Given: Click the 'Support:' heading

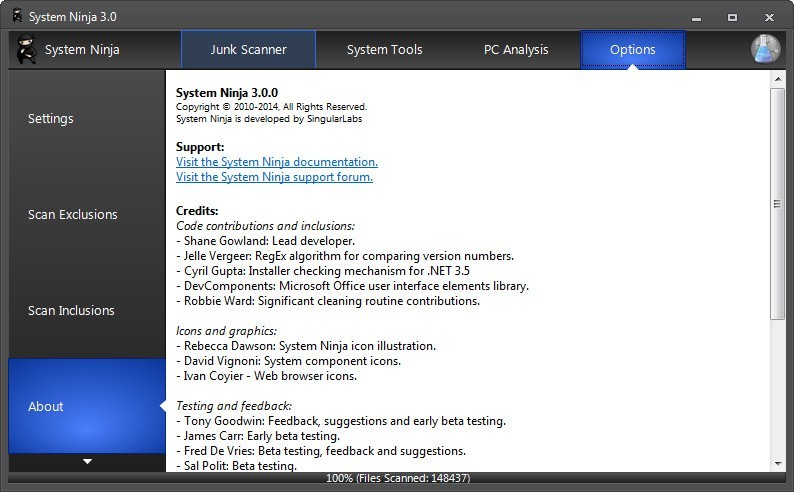Looking at the screenshot, I should 200,147.
